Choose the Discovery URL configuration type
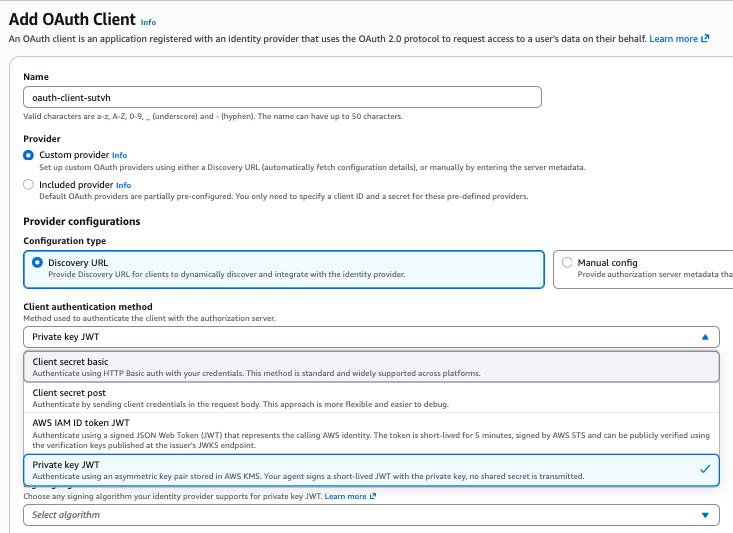Viewport: 733px width, 533px height. (x=284, y=269)
